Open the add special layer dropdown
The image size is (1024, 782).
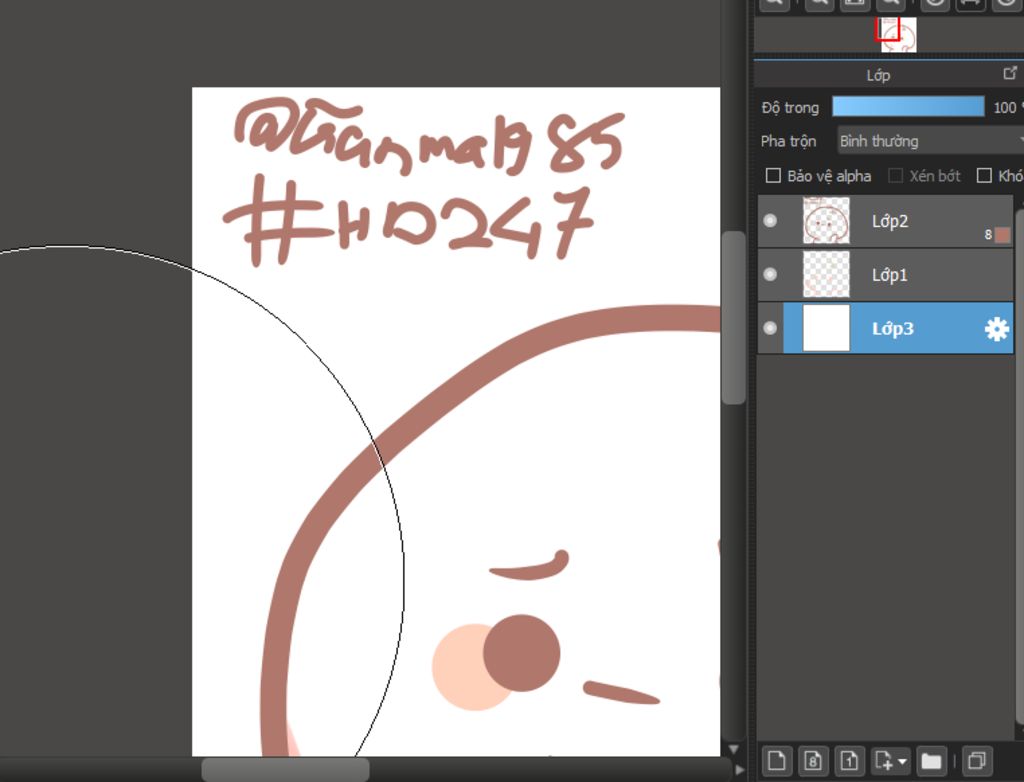[x=891, y=760]
